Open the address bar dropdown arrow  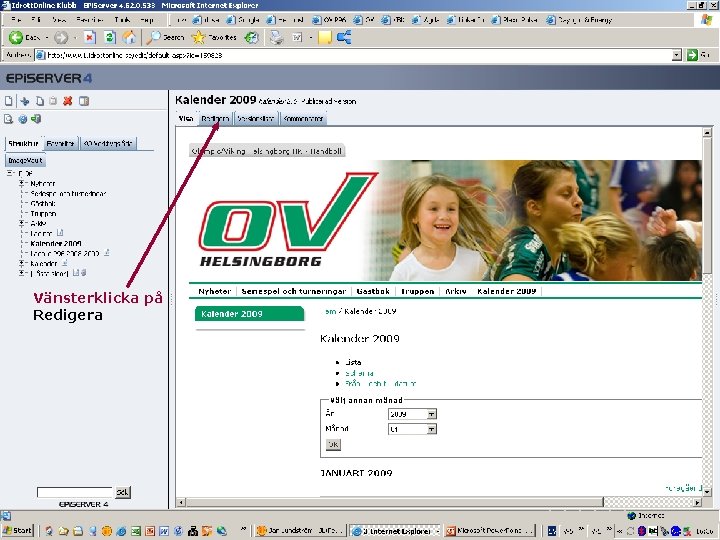[676, 55]
